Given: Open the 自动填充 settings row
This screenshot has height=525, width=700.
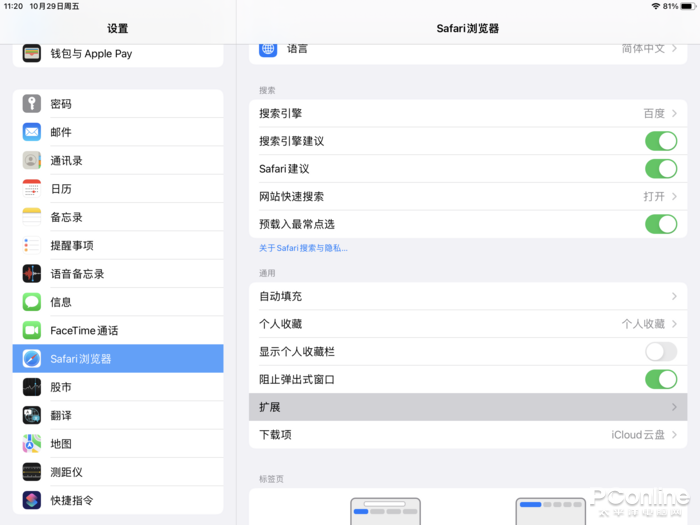Looking at the screenshot, I should tap(467, 296).
